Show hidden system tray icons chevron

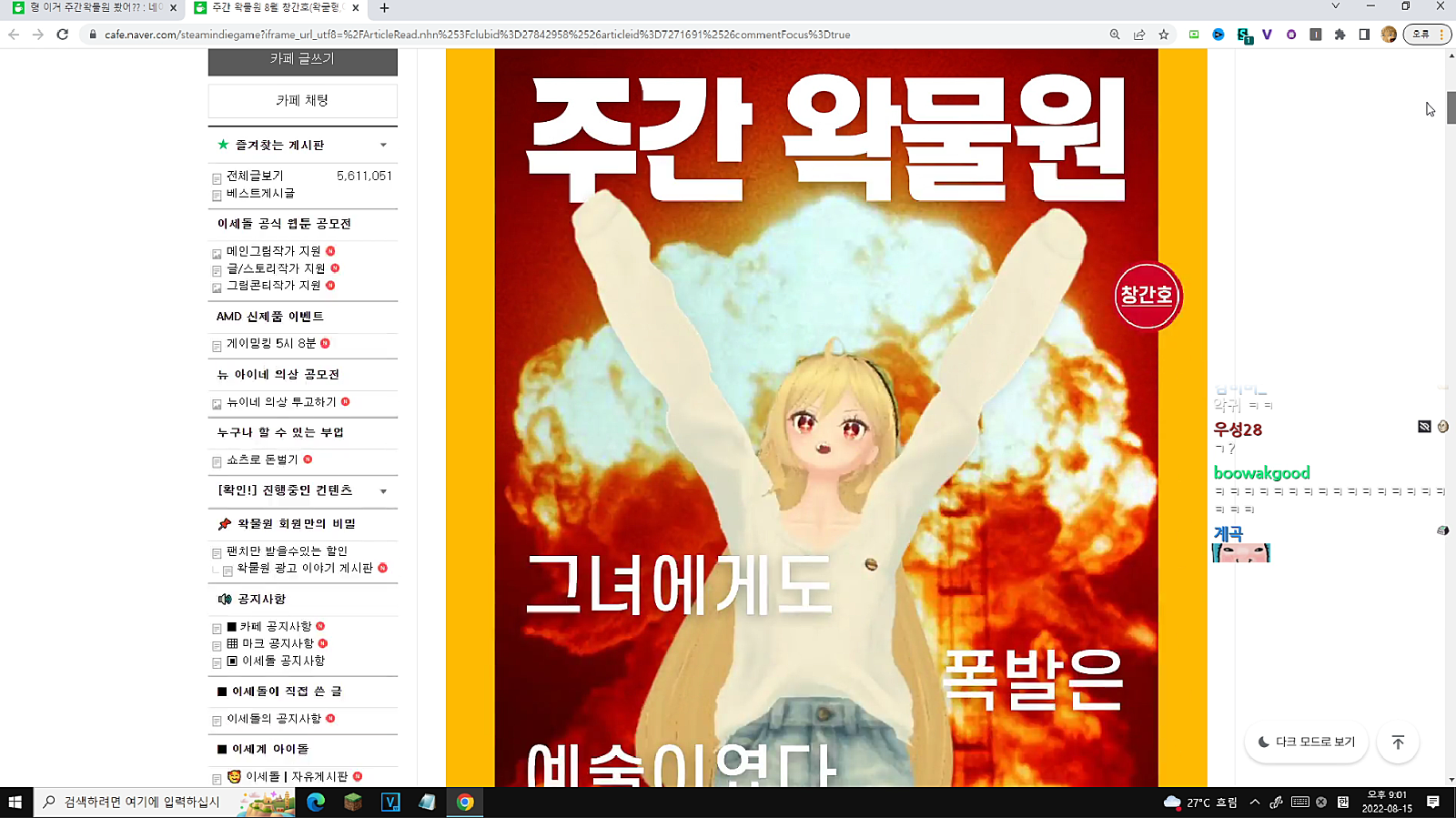(x=1254, y=802)
